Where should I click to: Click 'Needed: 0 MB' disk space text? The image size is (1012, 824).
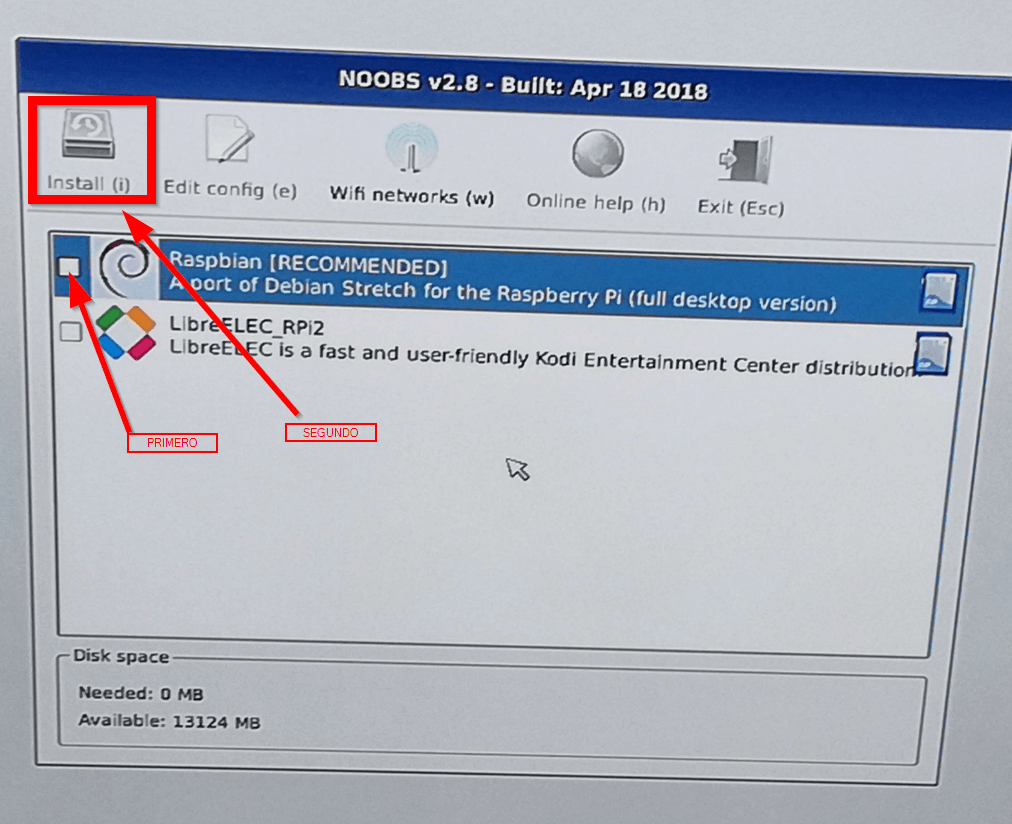[x=141, y=694]
